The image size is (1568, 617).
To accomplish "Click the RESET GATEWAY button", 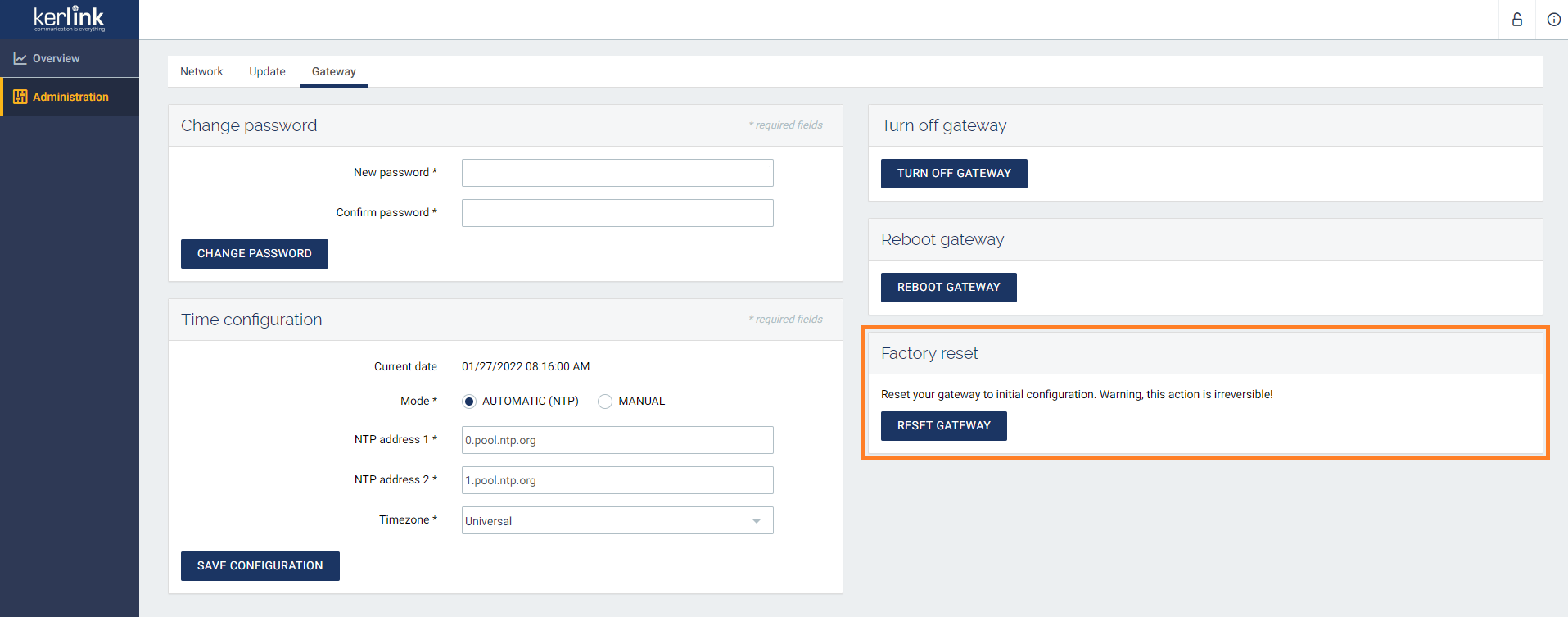I will pos(943,426).
